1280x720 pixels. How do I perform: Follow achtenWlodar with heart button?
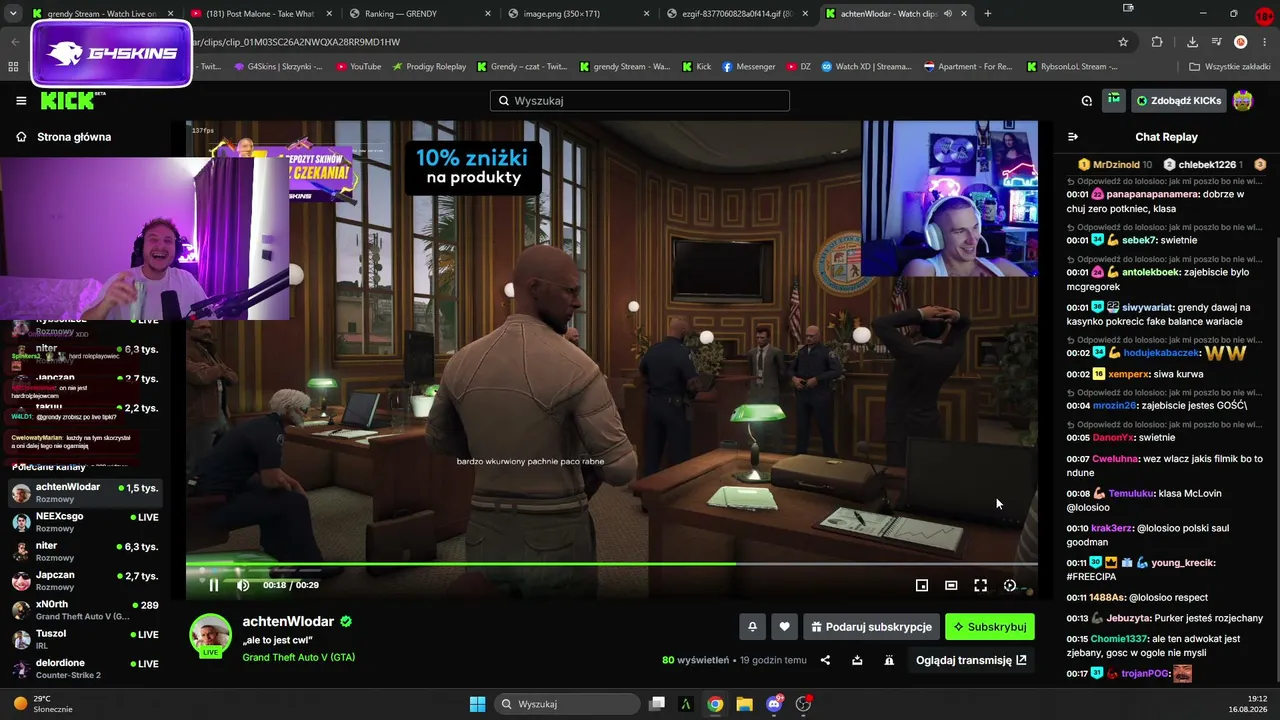785,627
